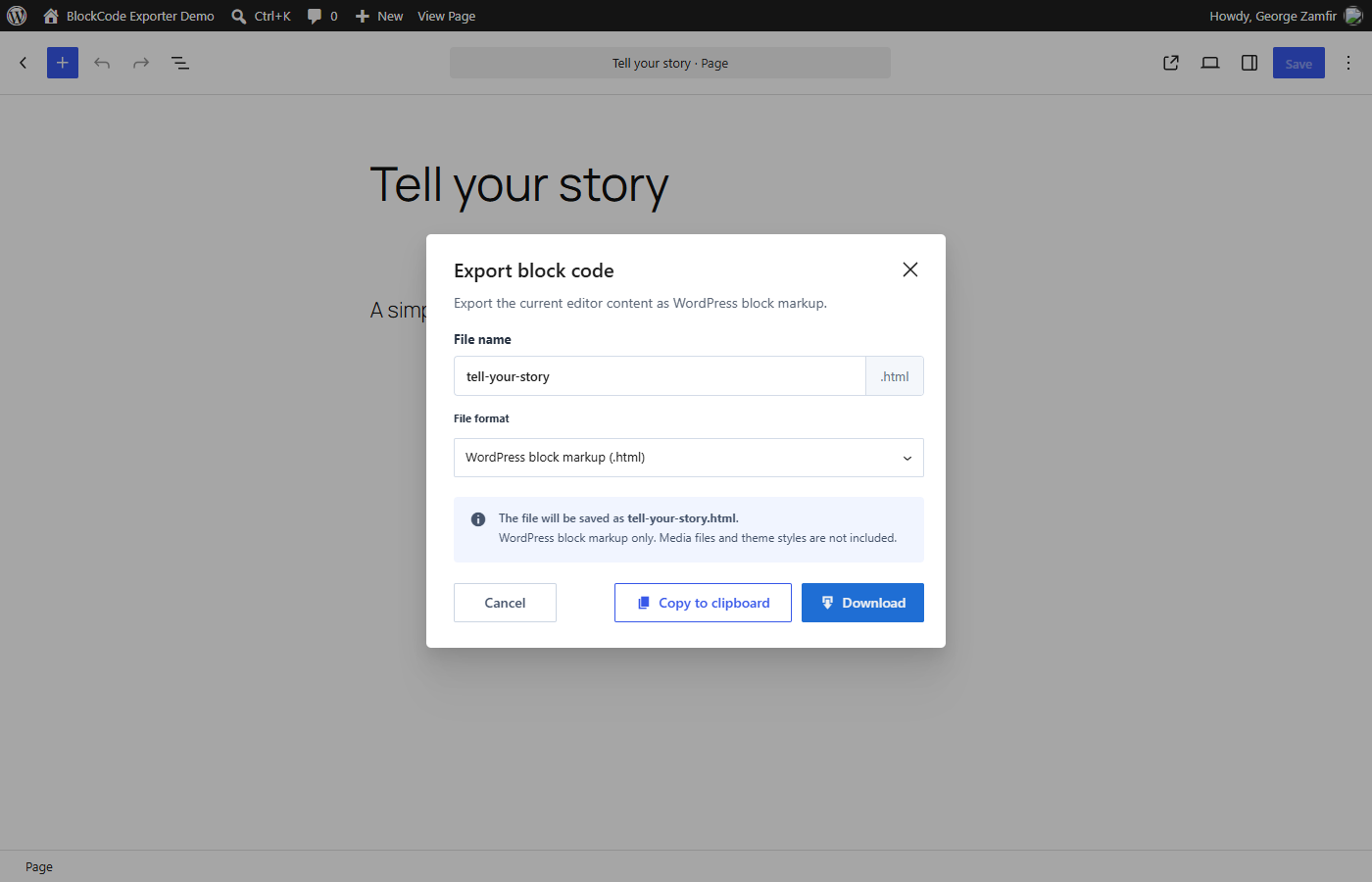Redo the last change

[141, 63]
